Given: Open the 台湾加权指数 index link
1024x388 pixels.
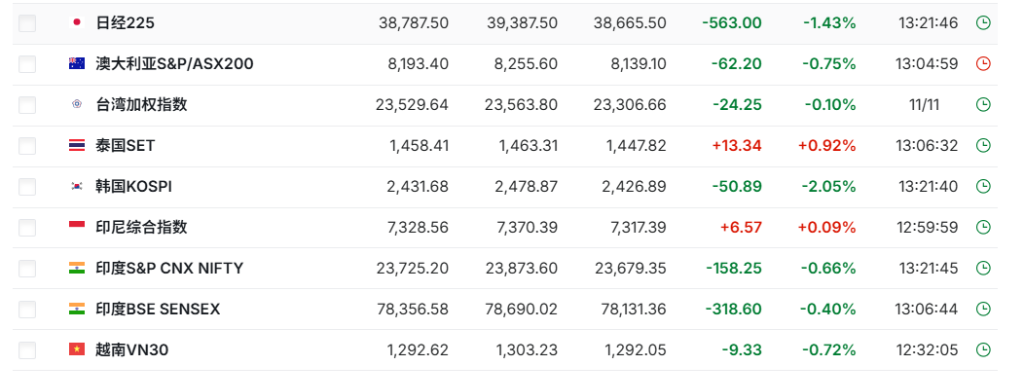Looking at the screenshot, I should pos(141,105).
